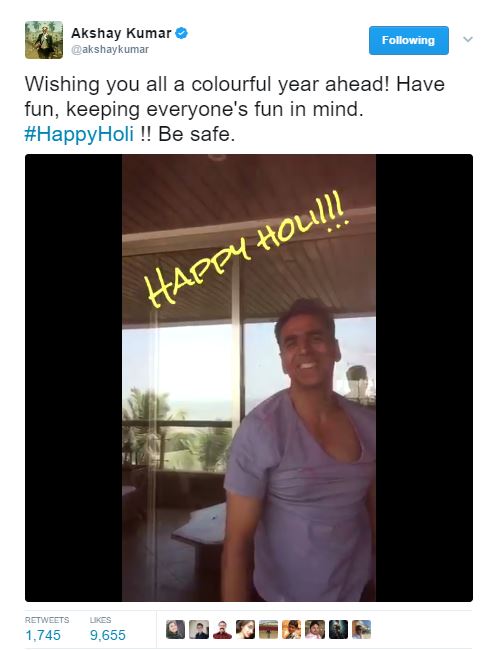Toggle the Following button to unfollow
The image size is (489, 650).
tap(409, 40)
